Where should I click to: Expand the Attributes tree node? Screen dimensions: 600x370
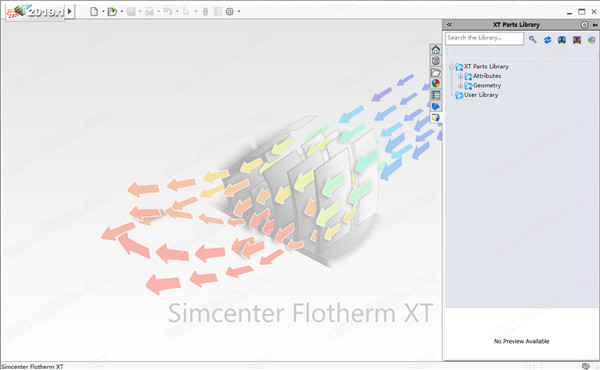coord(460,77)
